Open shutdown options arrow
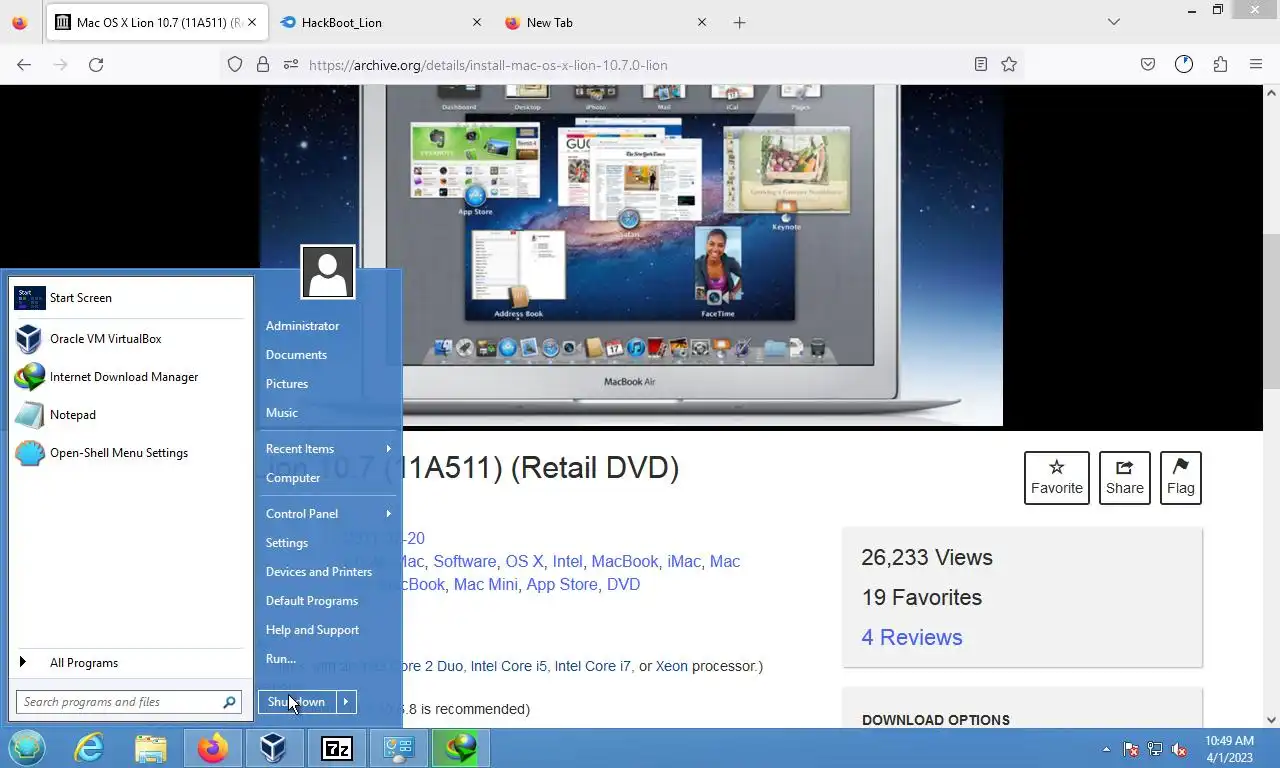1280x768 pixels. click(x=345, y=702)
